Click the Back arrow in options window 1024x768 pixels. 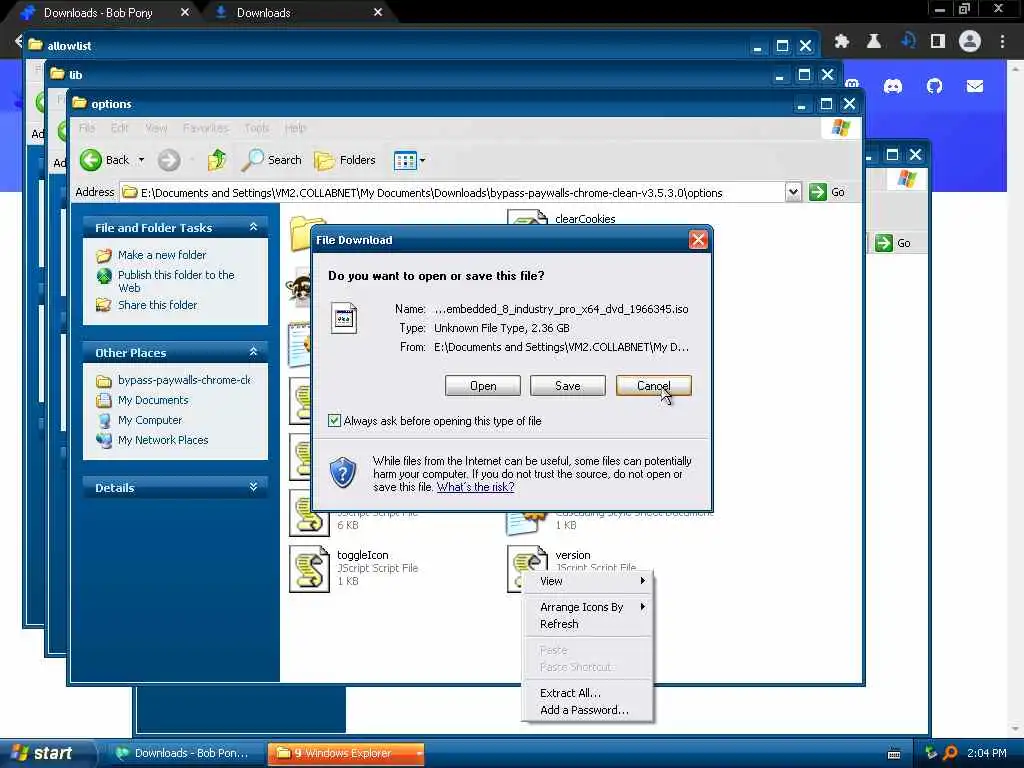pyautogui.click(x=91, y=160)
